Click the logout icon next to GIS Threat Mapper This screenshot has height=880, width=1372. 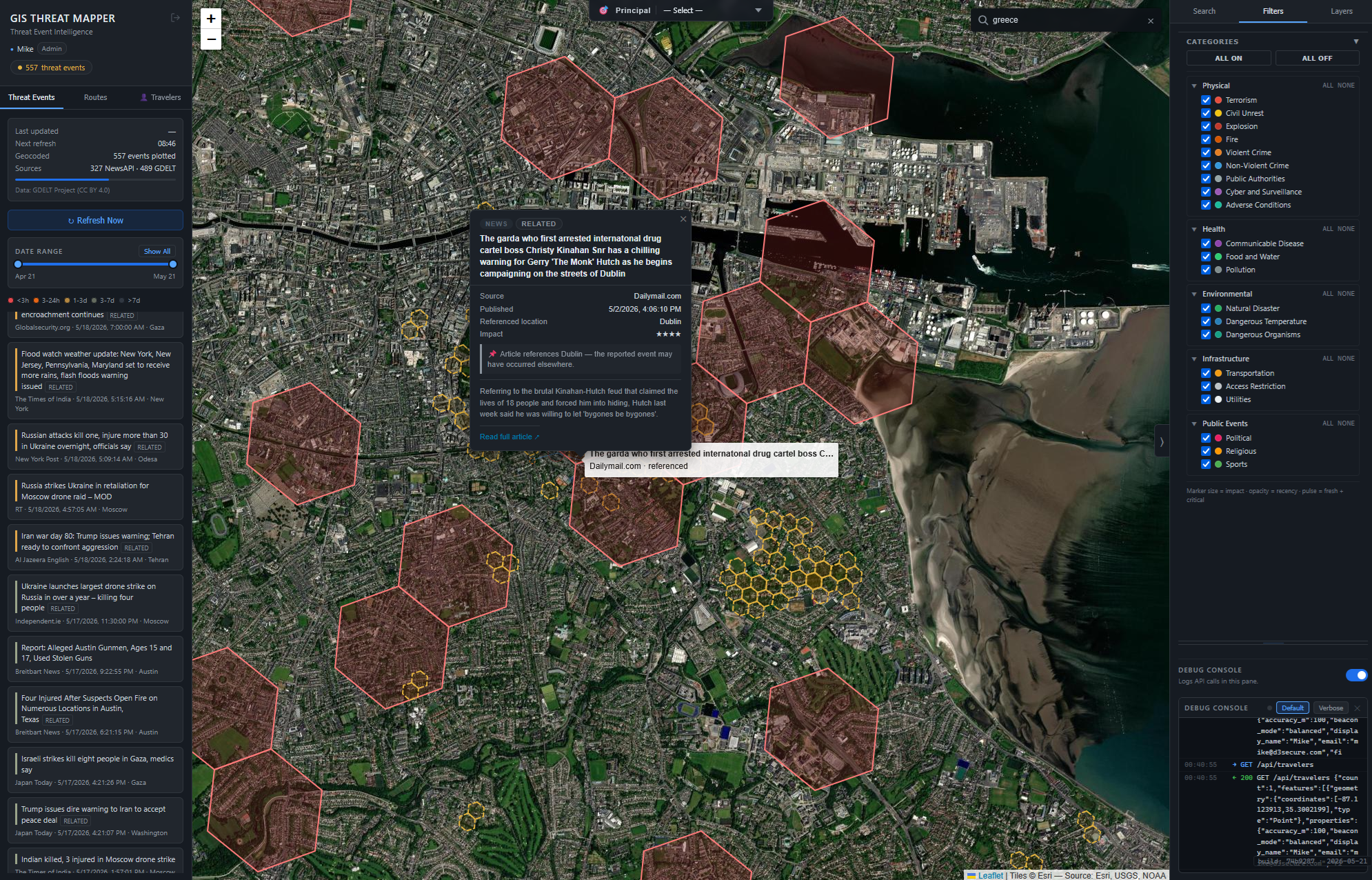[x=175, y=18]
